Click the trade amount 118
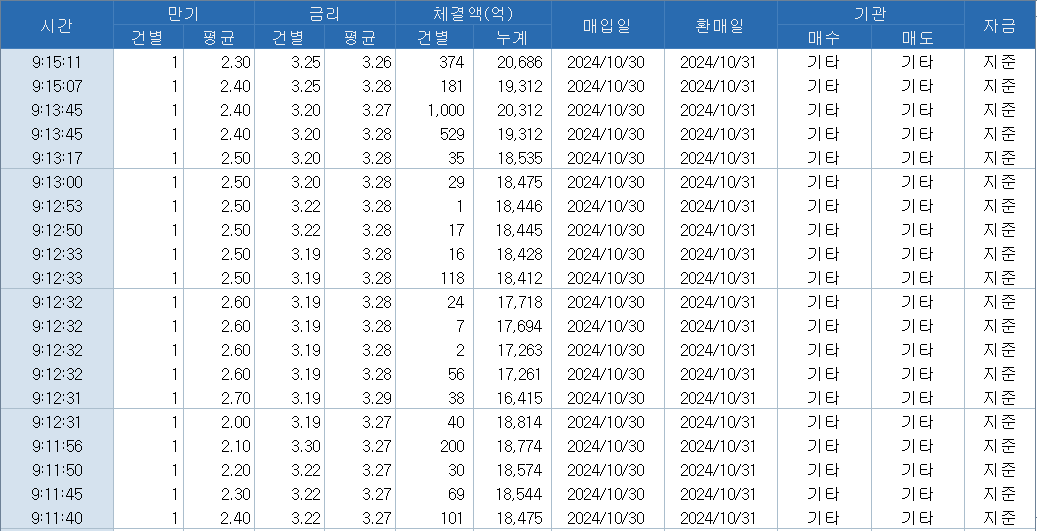Image resolution: width=1037 pixels, height=531 pixels. (x=452, y=278)
